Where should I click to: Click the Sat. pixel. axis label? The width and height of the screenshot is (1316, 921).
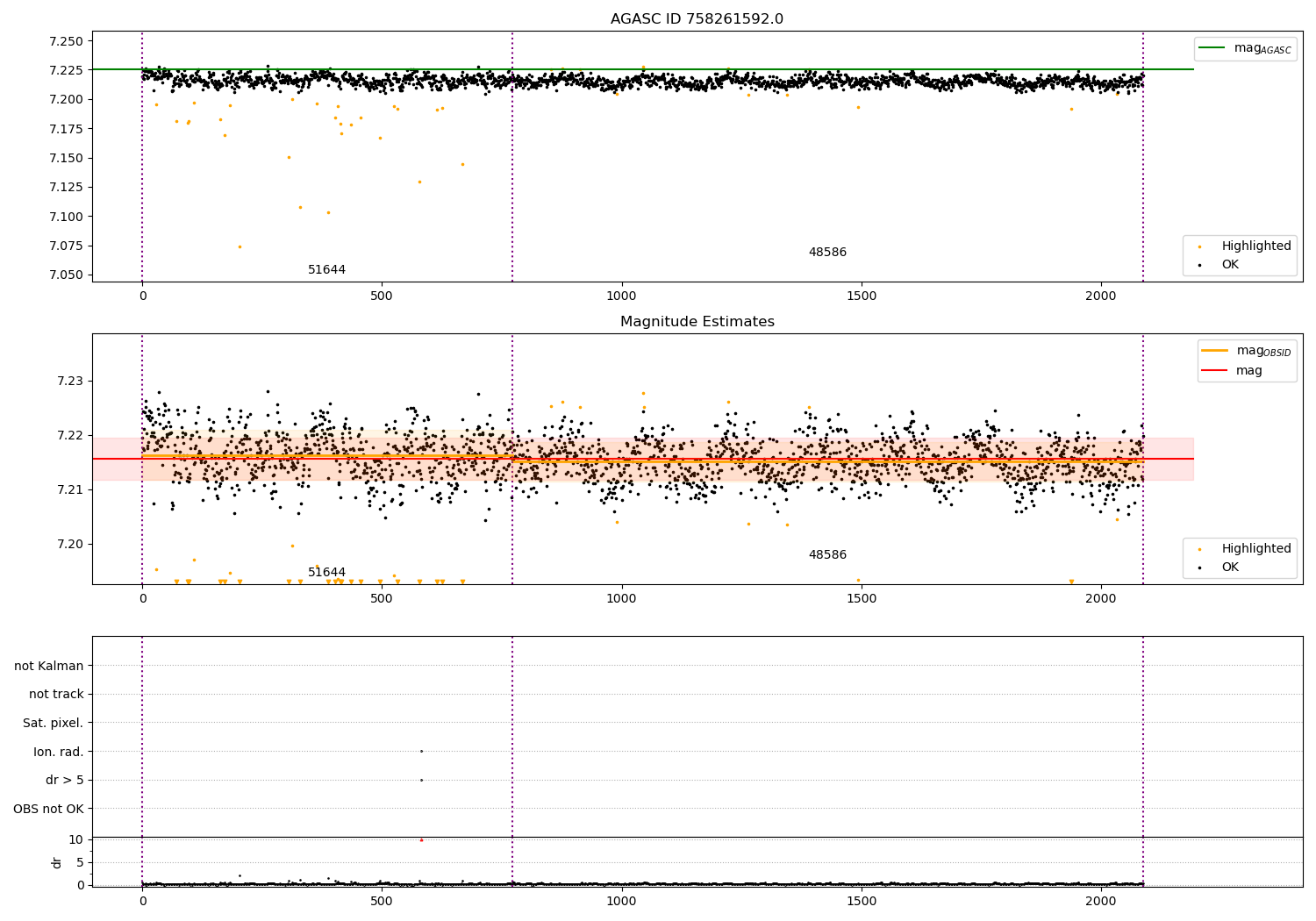53,723
